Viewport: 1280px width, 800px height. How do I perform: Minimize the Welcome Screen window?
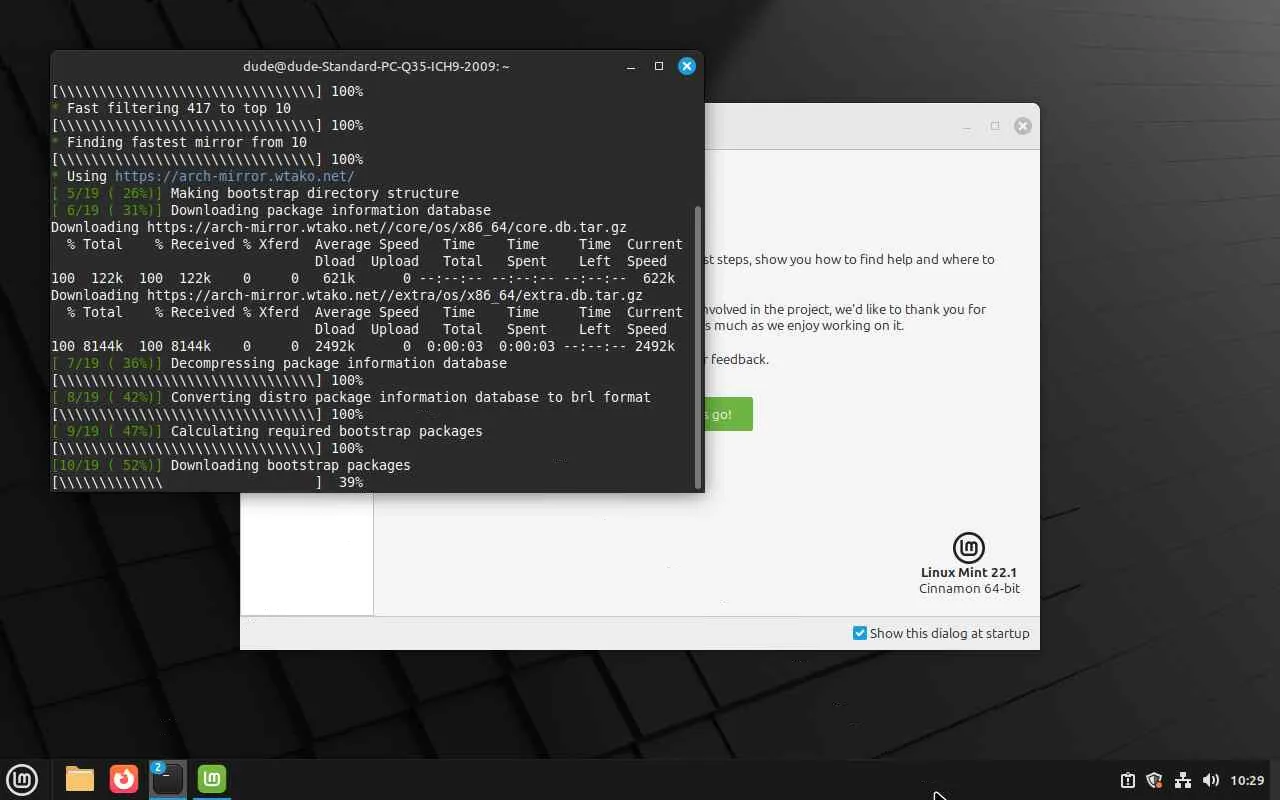(x=967, y=126)
